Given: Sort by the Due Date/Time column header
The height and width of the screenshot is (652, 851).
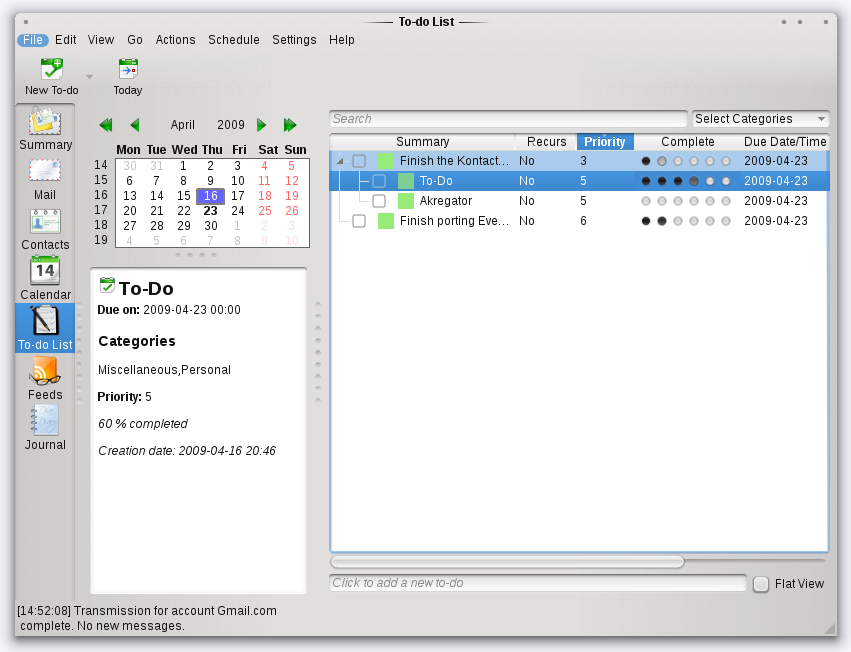Looking at the screenshot, I should tap(785, 142).
